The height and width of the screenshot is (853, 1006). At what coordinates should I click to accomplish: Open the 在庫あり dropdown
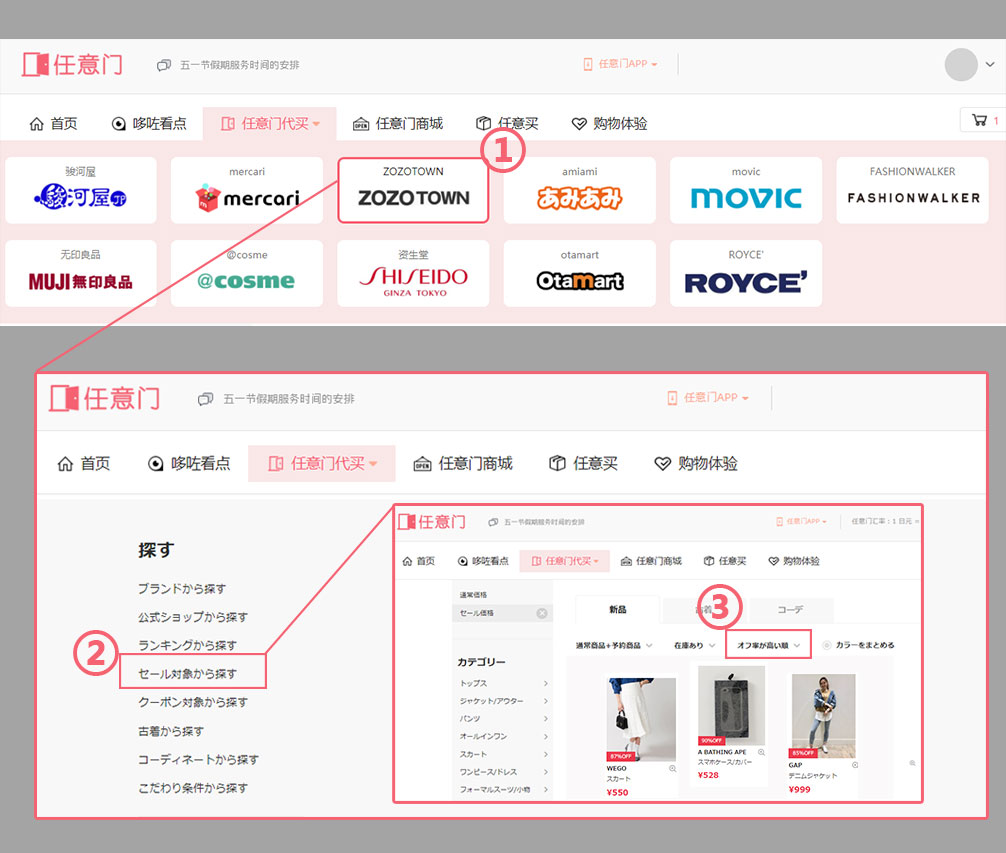click(x=695, y=645)
